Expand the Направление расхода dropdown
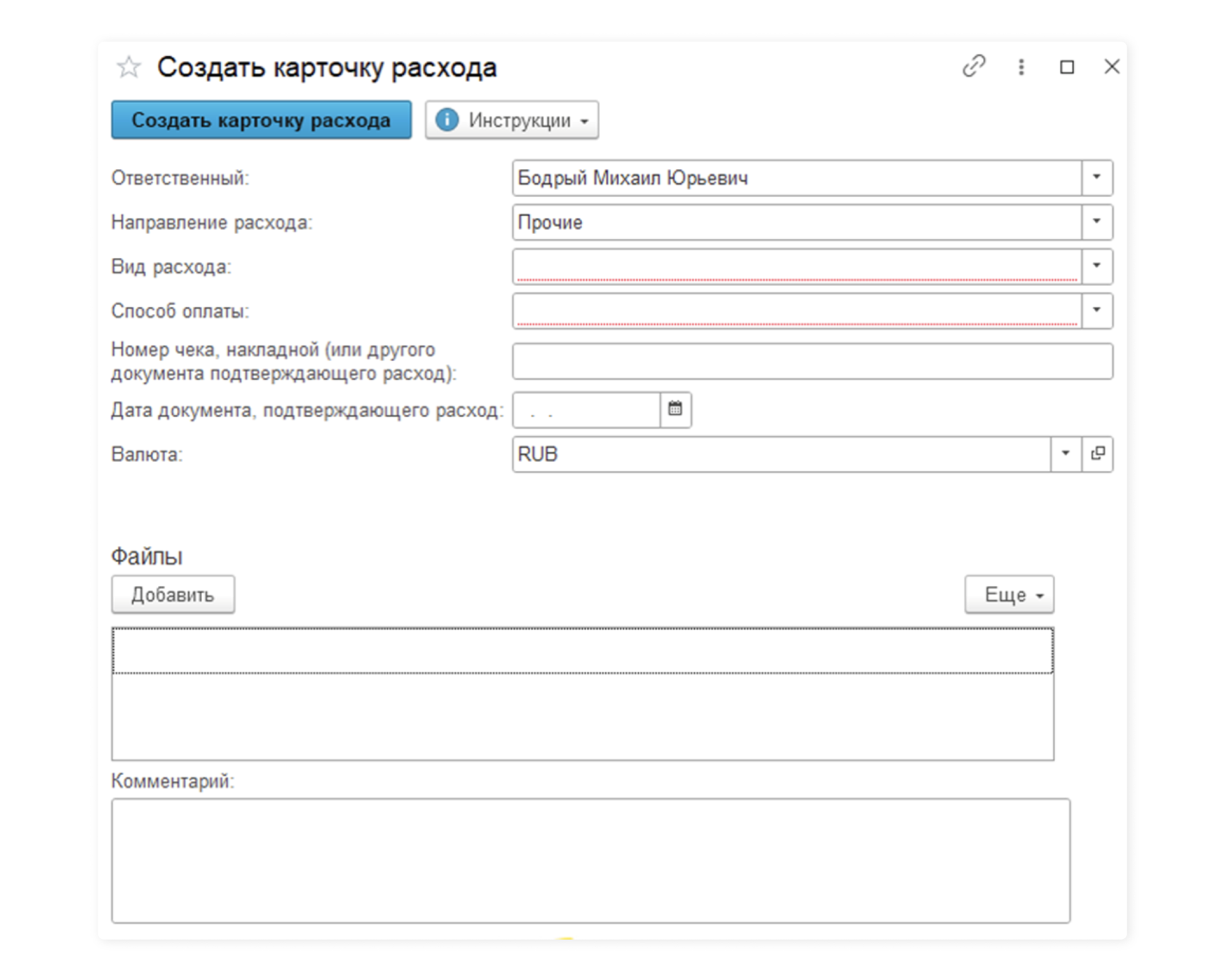 point(1096,222)
